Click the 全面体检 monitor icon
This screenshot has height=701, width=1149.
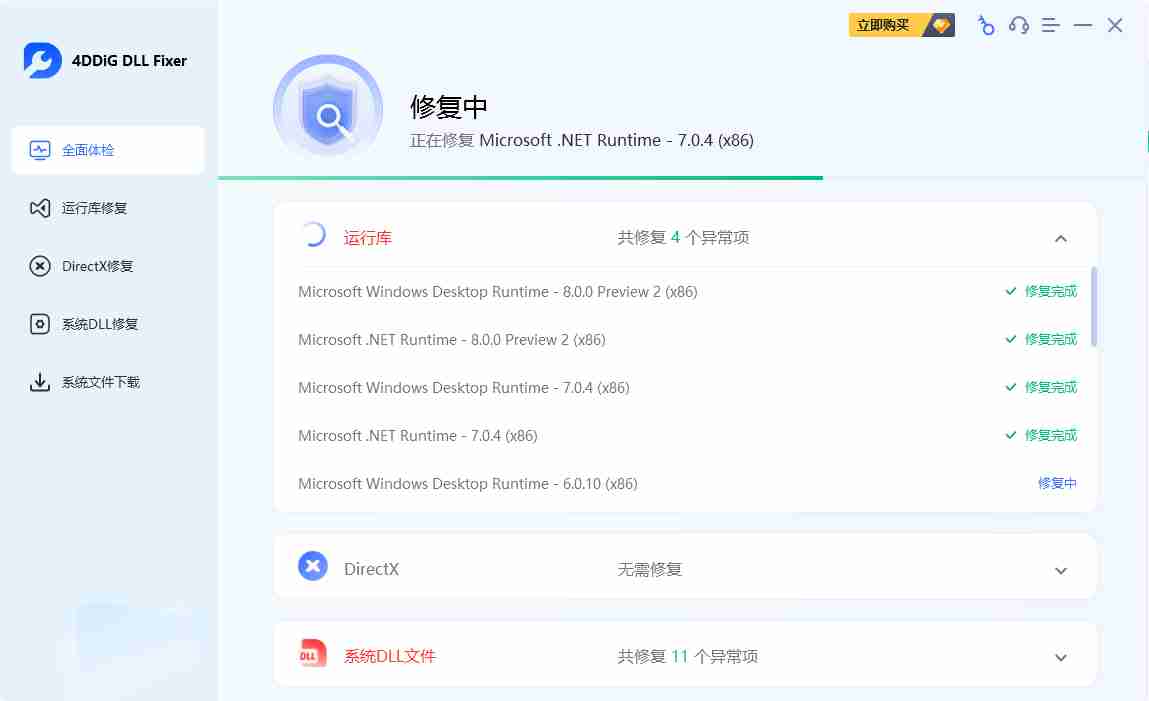coord(40,150)
